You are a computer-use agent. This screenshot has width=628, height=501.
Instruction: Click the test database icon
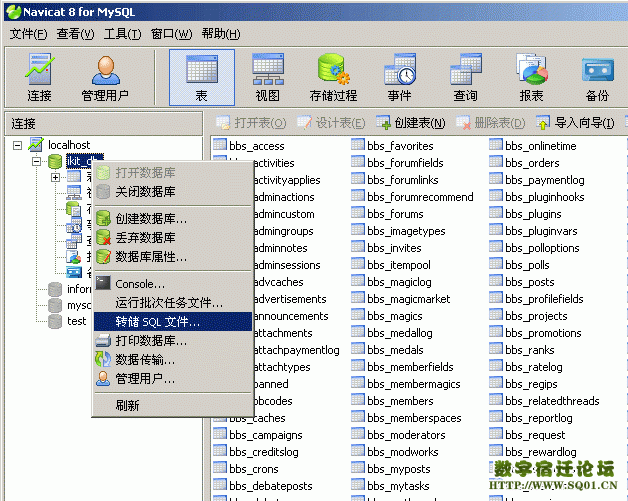54,321
